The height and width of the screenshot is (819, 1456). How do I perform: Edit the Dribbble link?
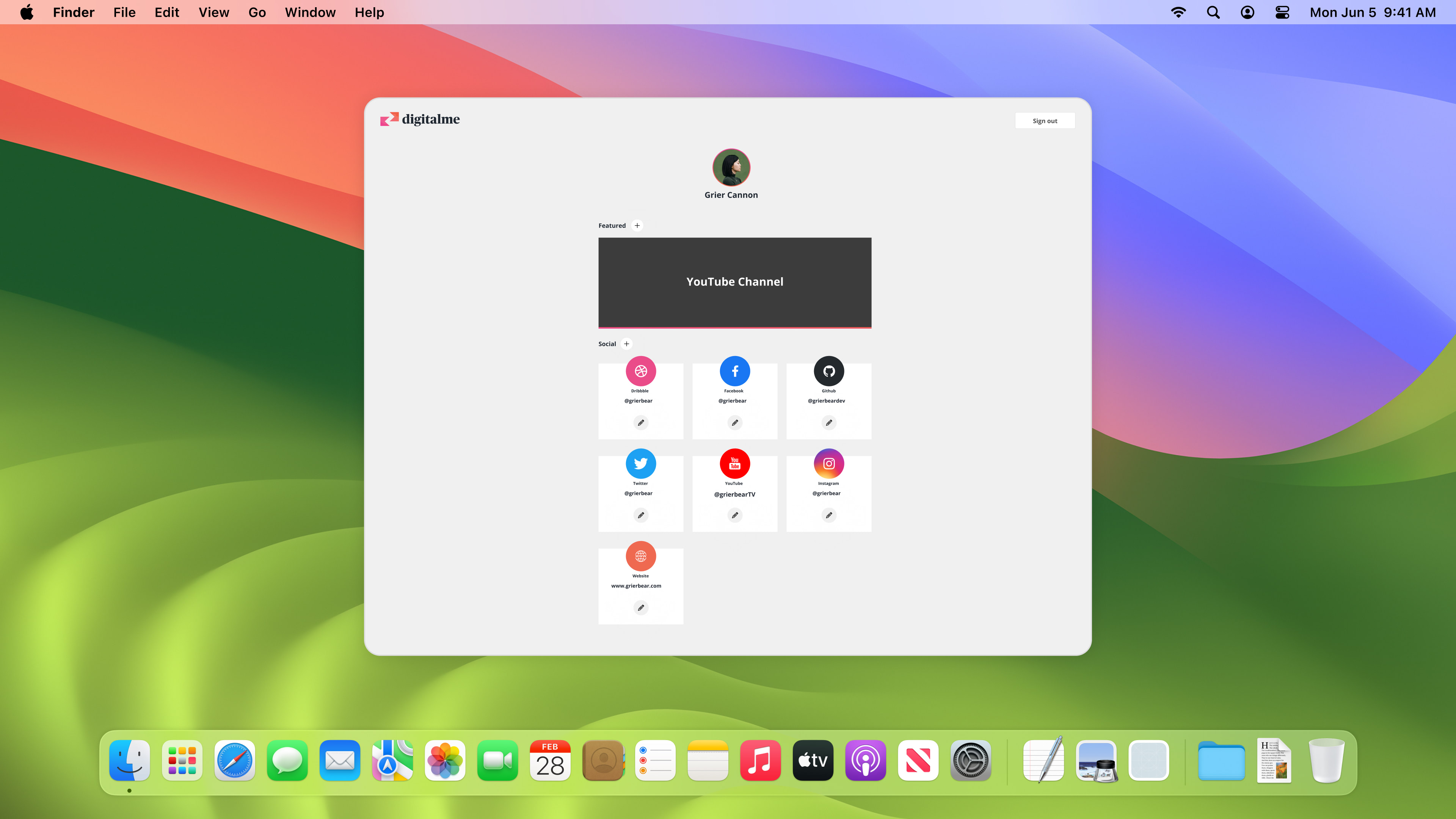pyautogui.click(x=640, y=423)
